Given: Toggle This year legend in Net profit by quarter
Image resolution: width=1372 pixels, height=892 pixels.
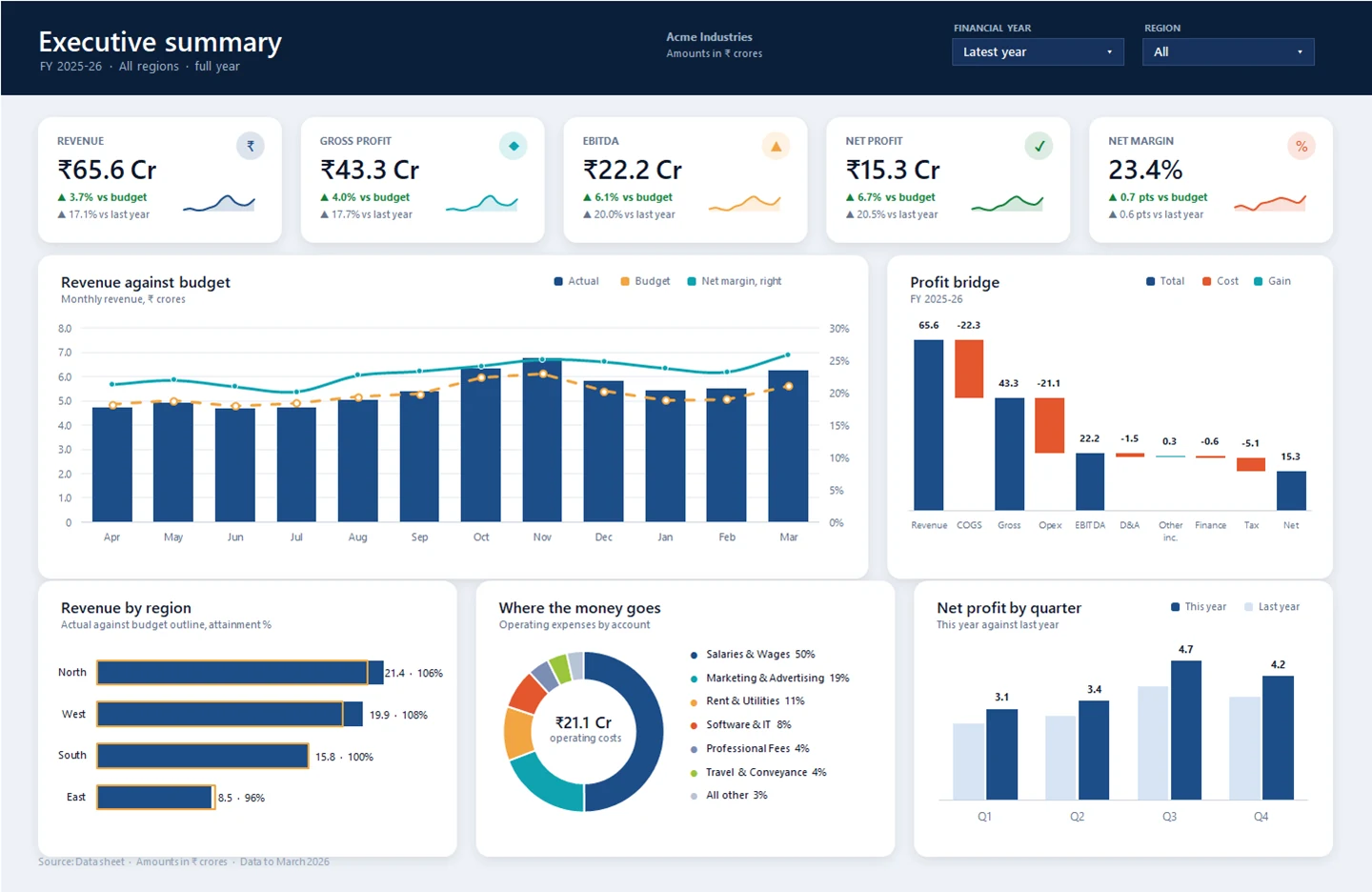Looking at the screenshot, I should [x=1199, y=607].
